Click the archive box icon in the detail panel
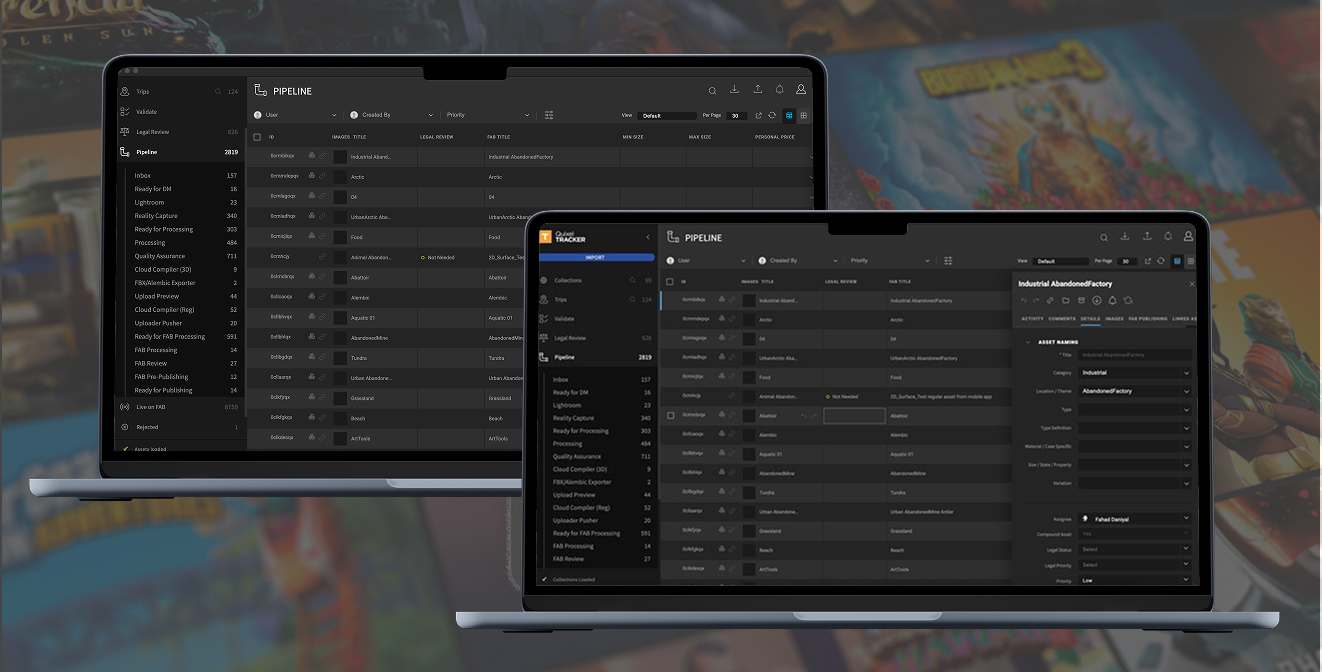Image resolution: width=1322 pixels, height=672 pixels. coord(1081,300)
